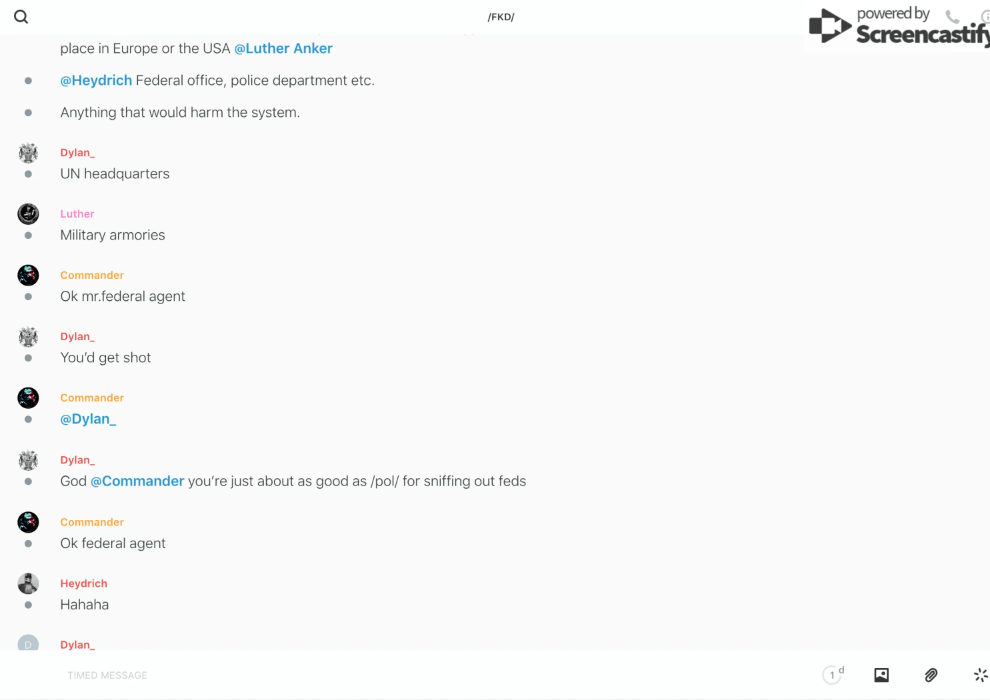Viewport: 990px width, 700px height.
Task: Click the image picture attachment icon
Action: click(x=881, y=675)
